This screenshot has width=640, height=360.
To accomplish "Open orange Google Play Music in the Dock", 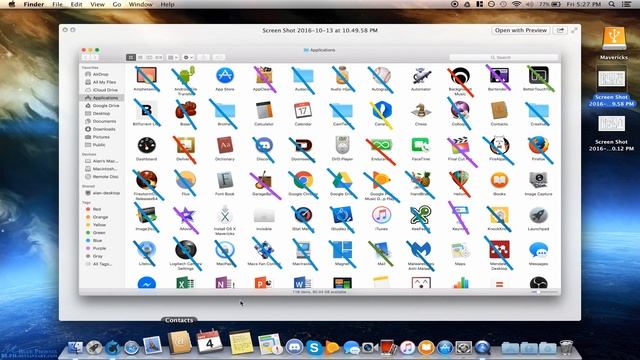I will (332, 347).
